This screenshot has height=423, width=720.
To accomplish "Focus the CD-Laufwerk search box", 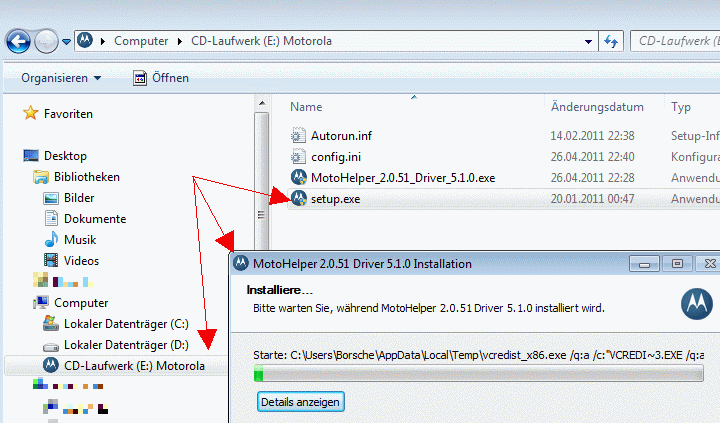I will (675, 41).
